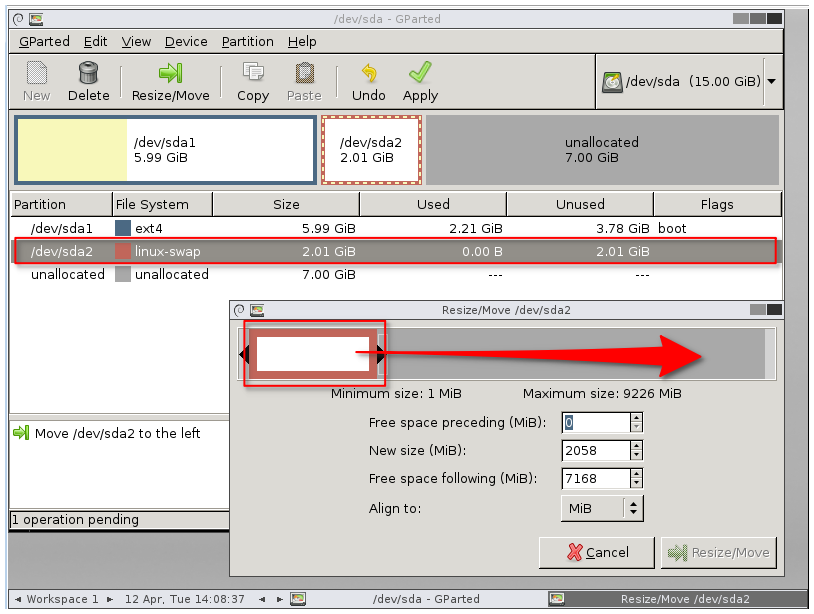Click the GParted icon in dialog title bar
Screen dimensions: 814x614
[257, 310]
